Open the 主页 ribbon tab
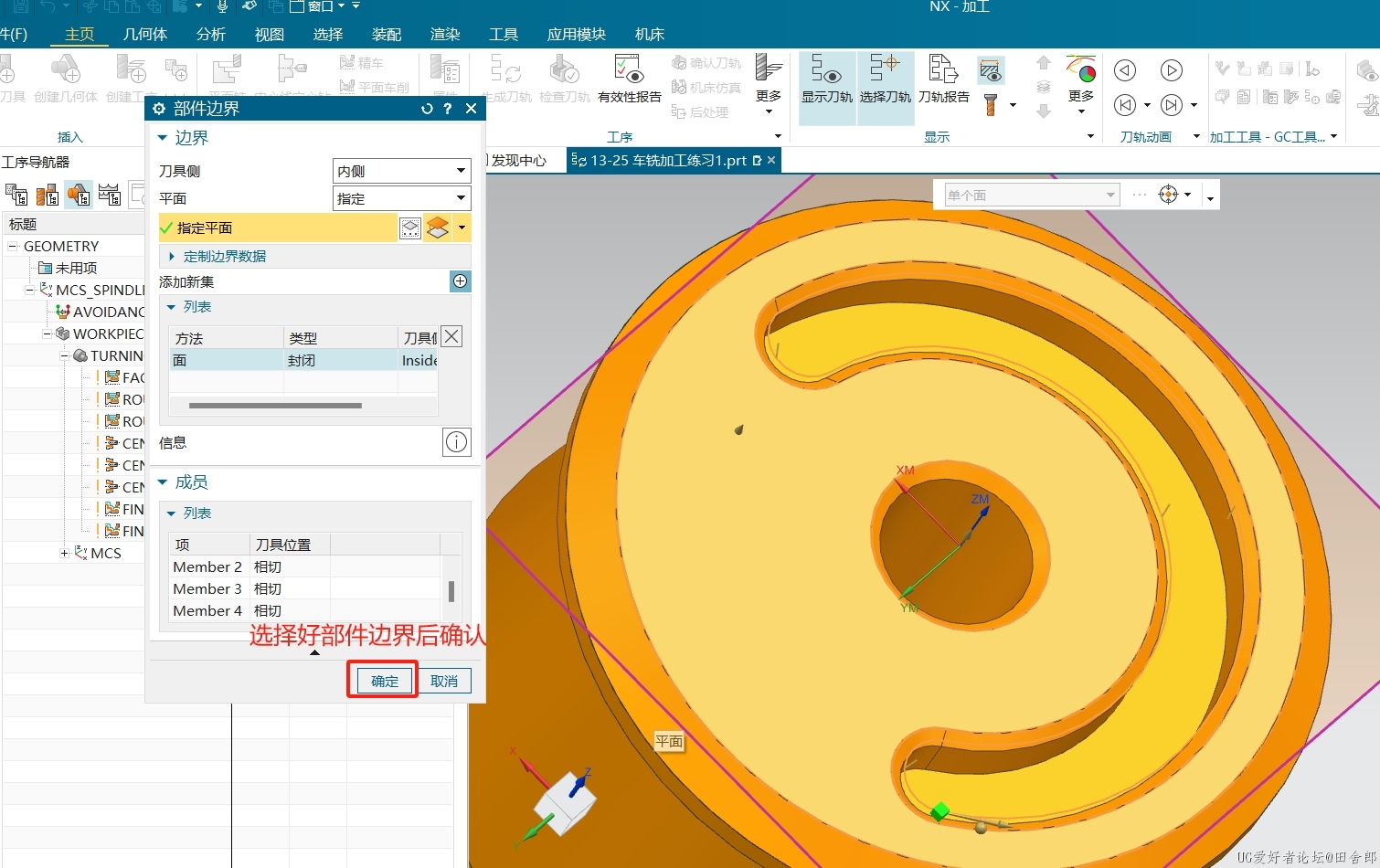The width and height of the screenshot is (1380, 868). pyautogui.click(x=80, y=34)
